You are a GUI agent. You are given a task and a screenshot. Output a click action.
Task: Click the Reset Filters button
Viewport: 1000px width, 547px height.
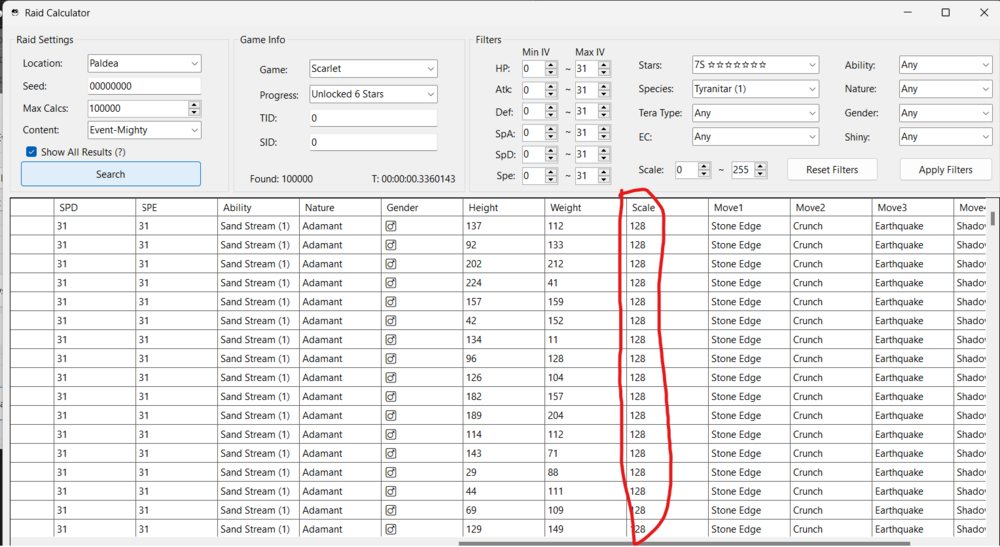tap(832, 170)
